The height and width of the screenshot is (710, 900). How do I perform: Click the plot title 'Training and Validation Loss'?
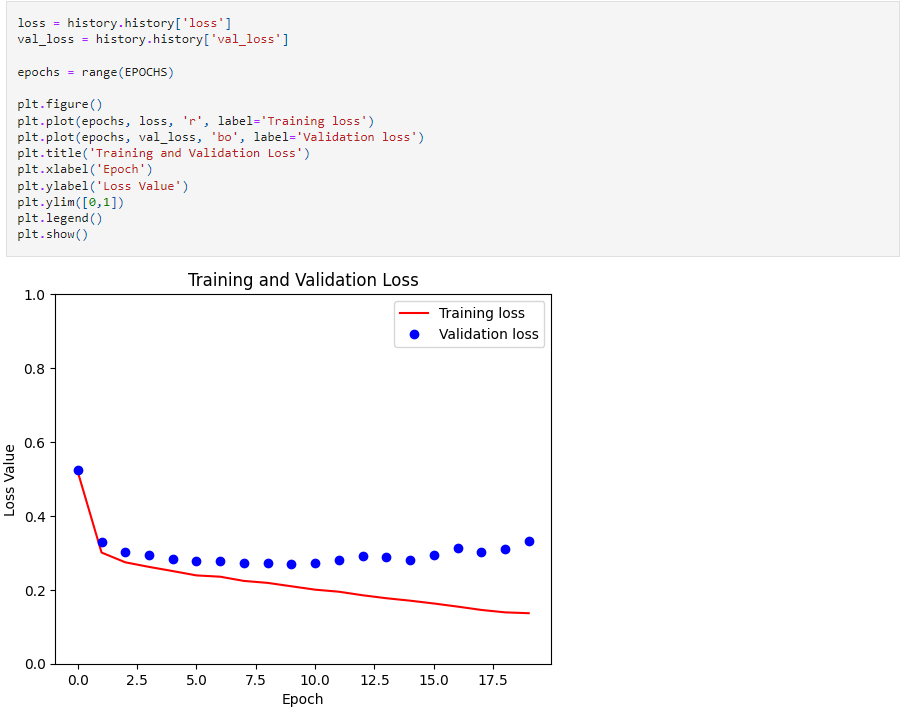pos(303,280)
